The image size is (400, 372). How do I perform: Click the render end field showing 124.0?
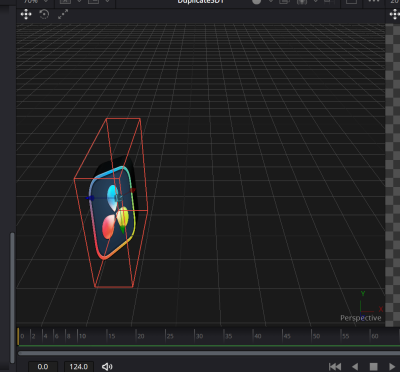79,367
